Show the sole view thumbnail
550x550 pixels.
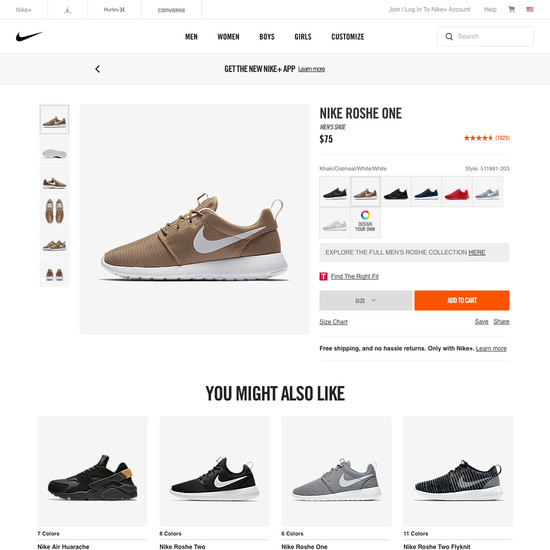[x=54, y=150]
